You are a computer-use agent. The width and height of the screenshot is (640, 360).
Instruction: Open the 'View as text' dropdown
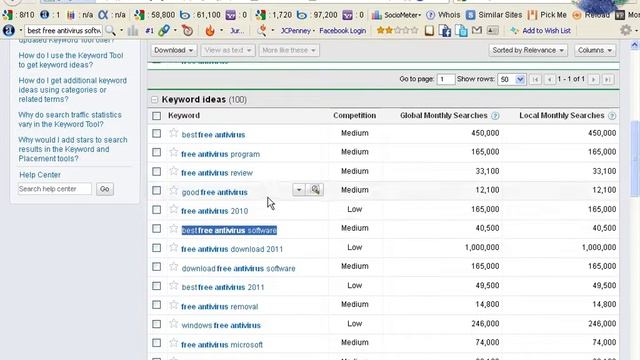tap(228, 50)
